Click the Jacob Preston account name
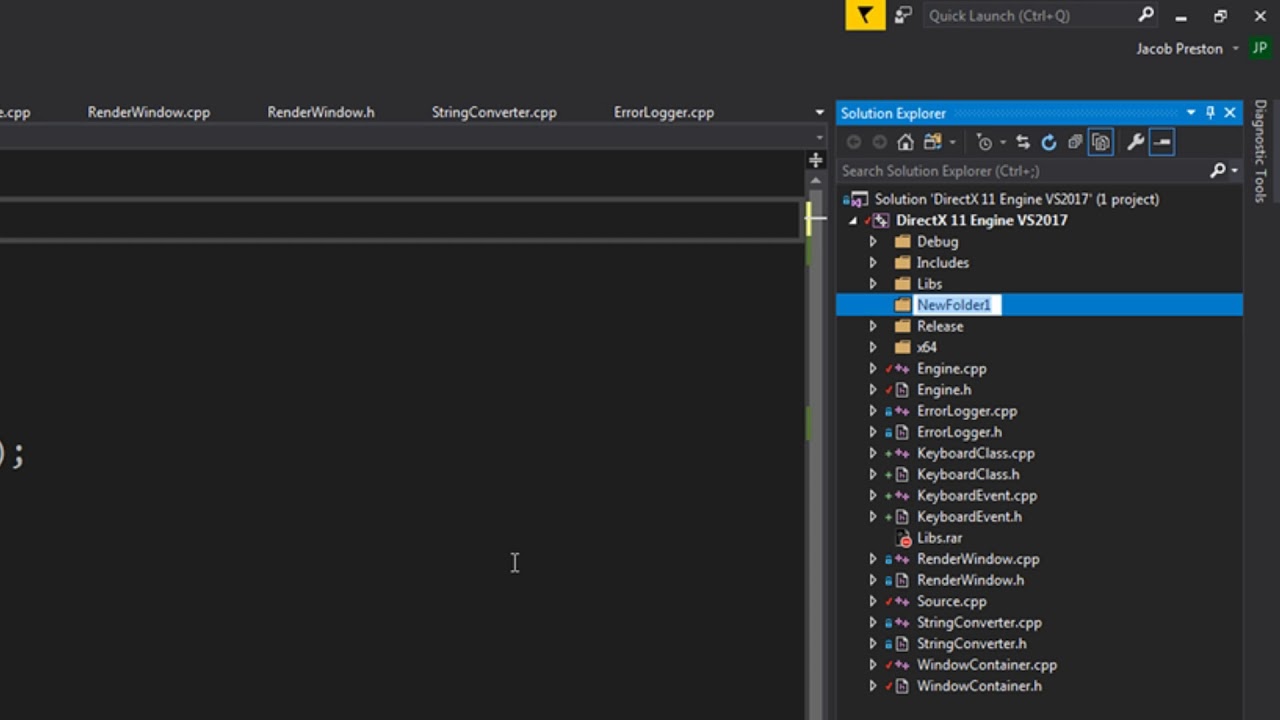The image size is (1280, 720). pos(1179,48)
